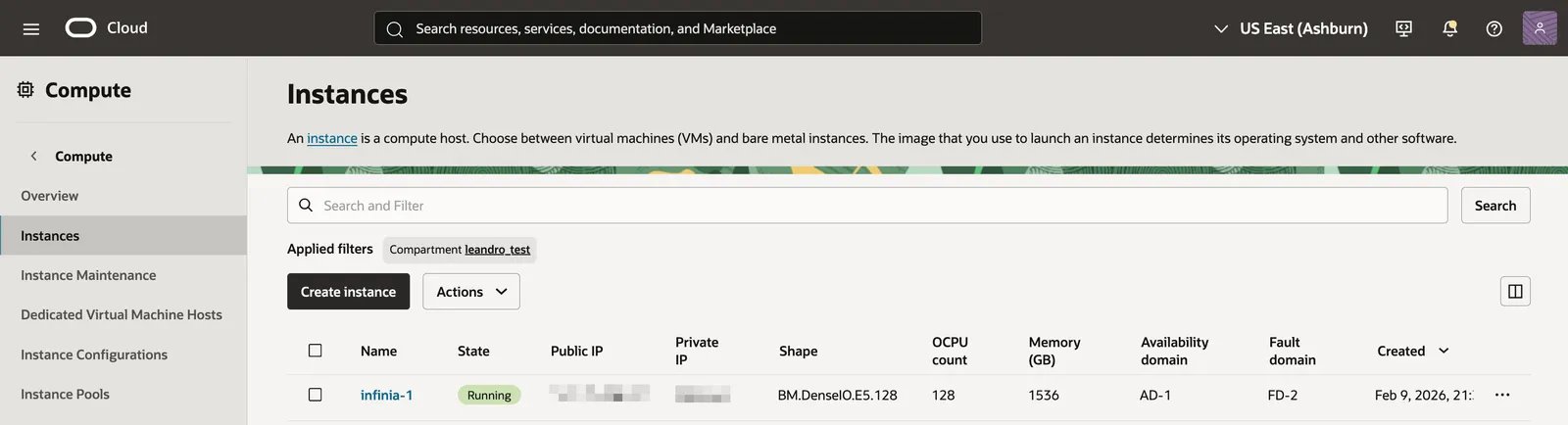Screen dimensions: 1568x425
Task: Toggle sort on the Created column
Action: [x=1444, y=351]
